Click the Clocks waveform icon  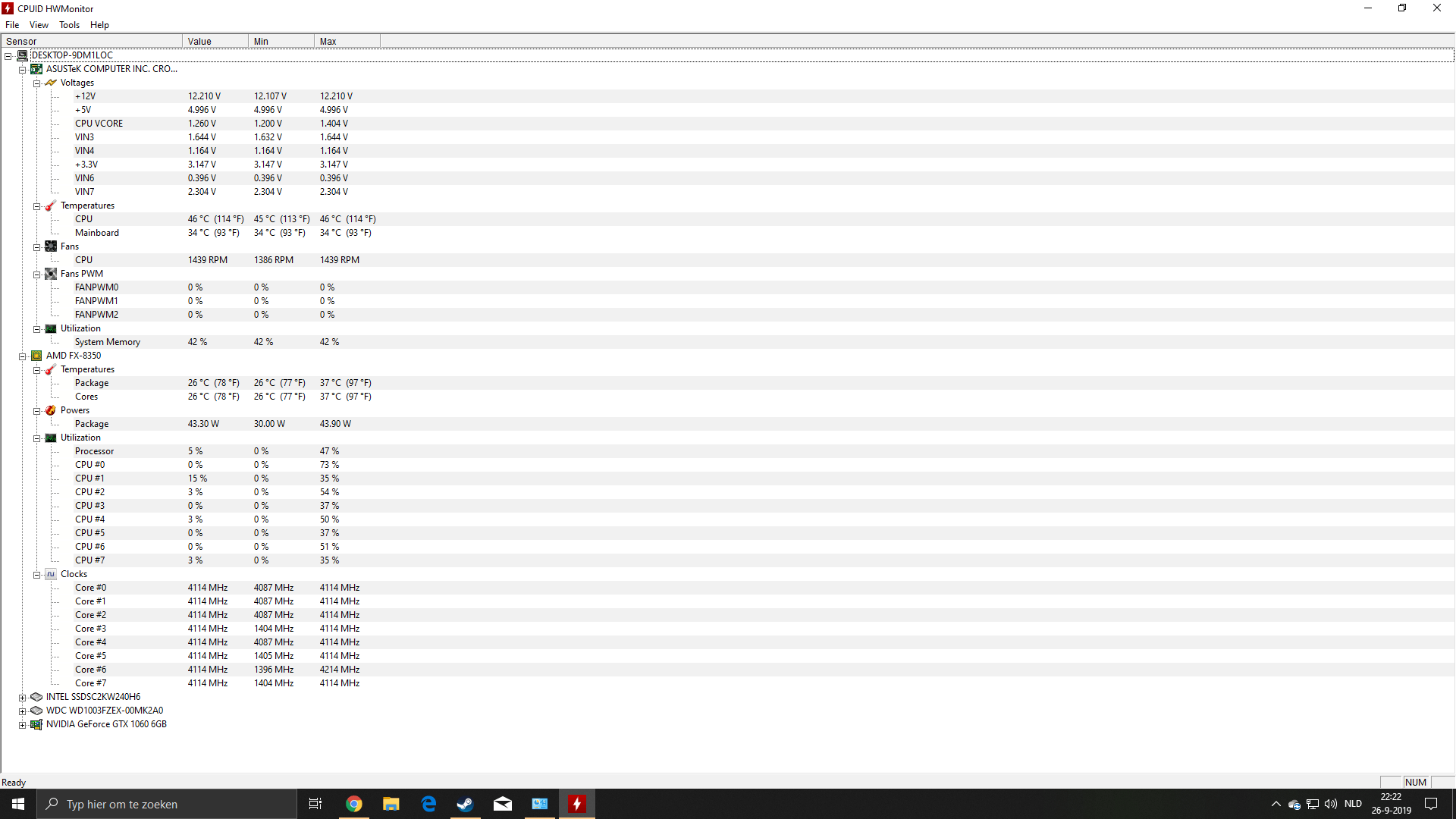pos(51,574)
